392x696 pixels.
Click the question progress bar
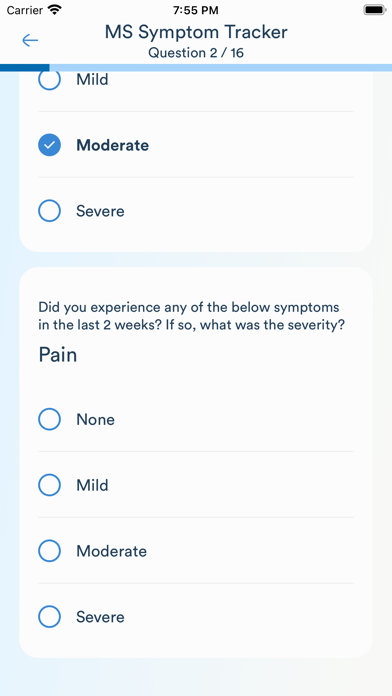(196, 67)
